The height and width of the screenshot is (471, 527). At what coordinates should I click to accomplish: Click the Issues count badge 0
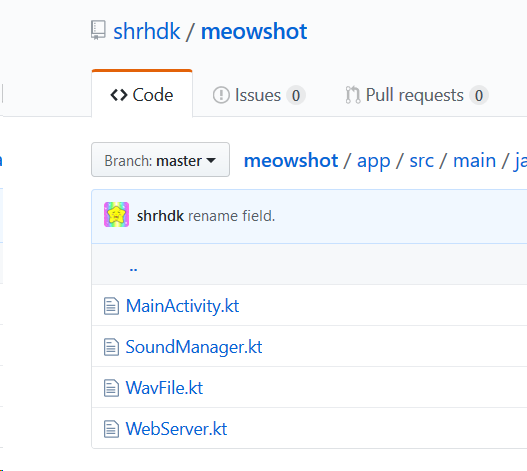[296, 95]
